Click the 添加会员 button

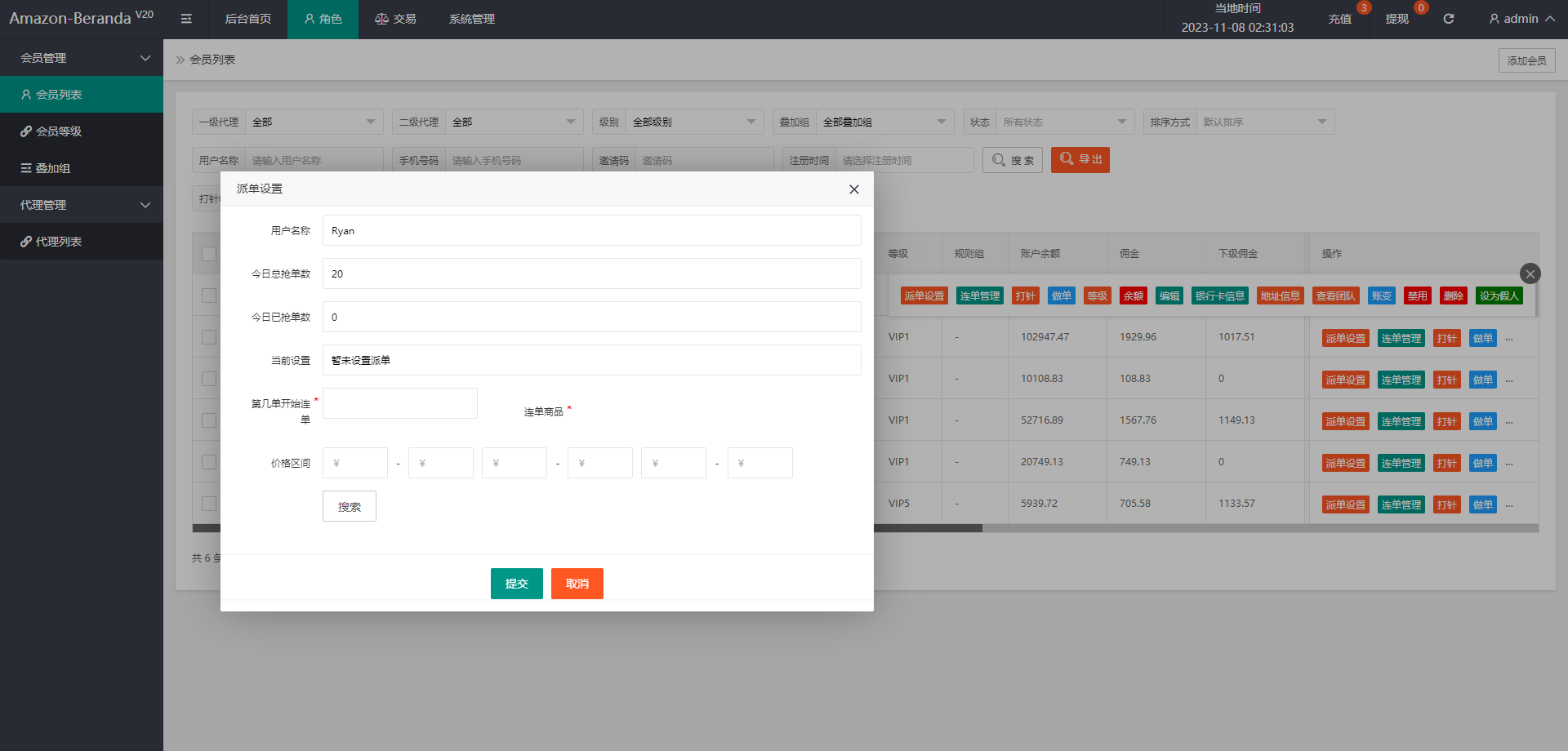tap(1527, 60)
